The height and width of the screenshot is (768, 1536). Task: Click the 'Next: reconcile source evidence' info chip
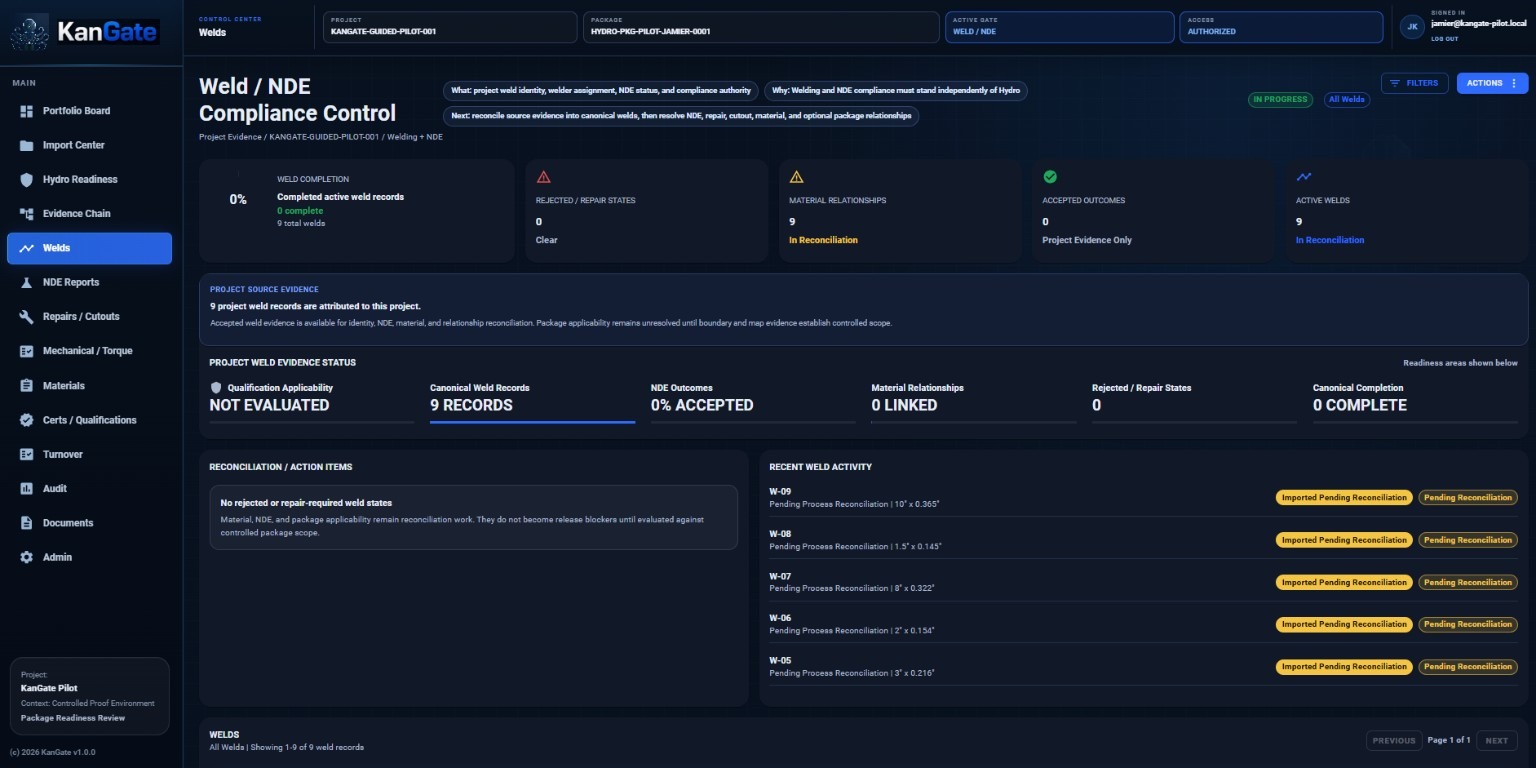click(681, 116)
